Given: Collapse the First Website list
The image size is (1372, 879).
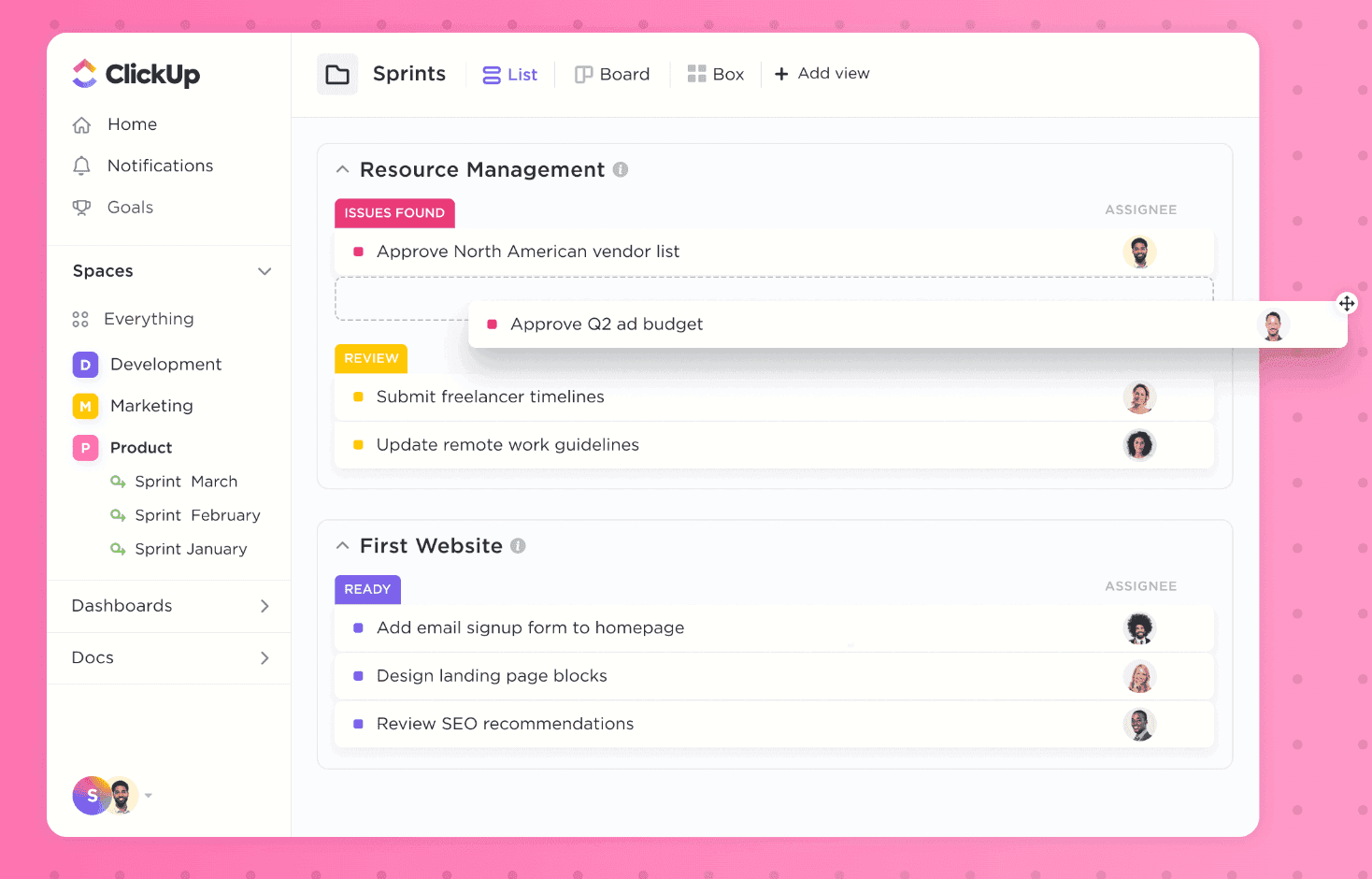Looking at the screenshot, I should pyautogui.click(x=343, y=546).
